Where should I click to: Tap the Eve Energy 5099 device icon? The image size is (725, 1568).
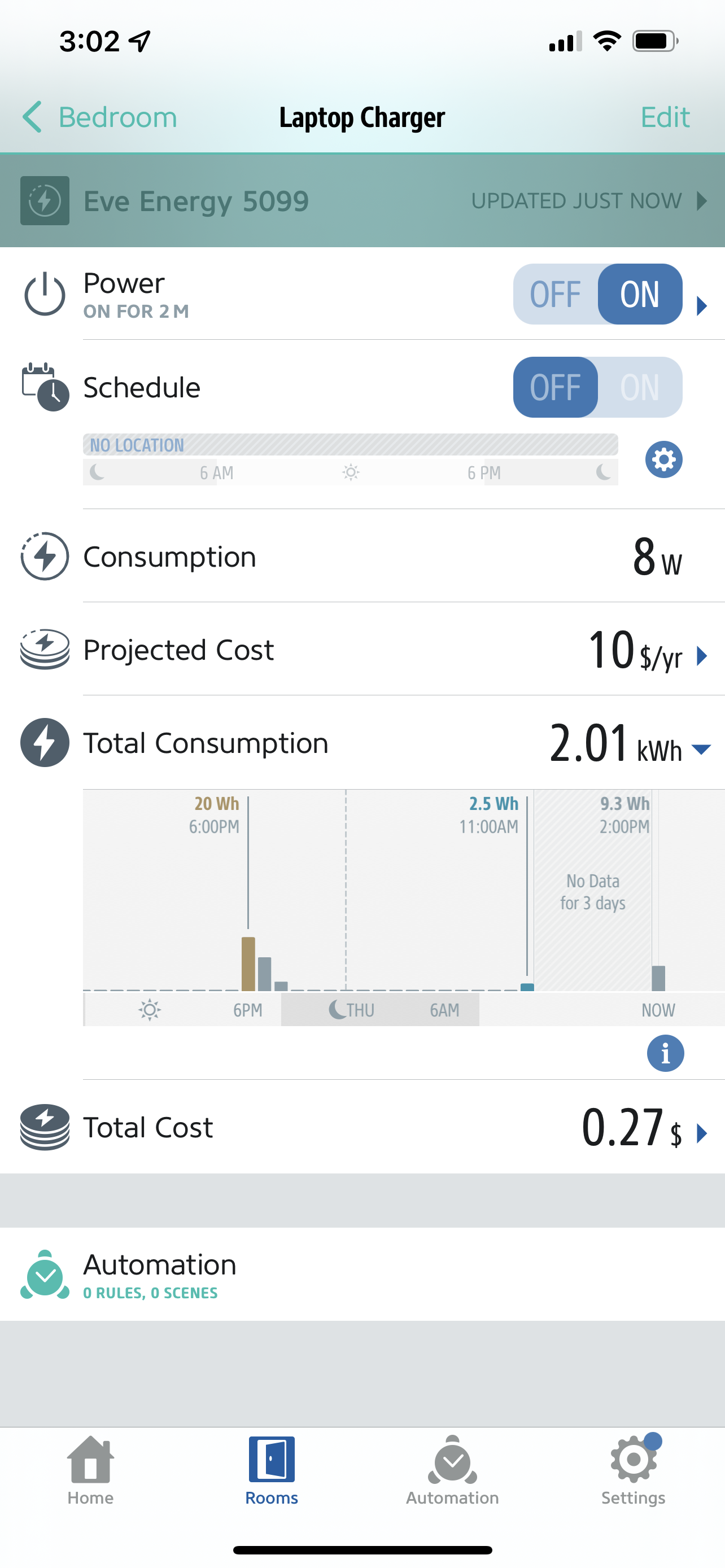tap(45, 201)
